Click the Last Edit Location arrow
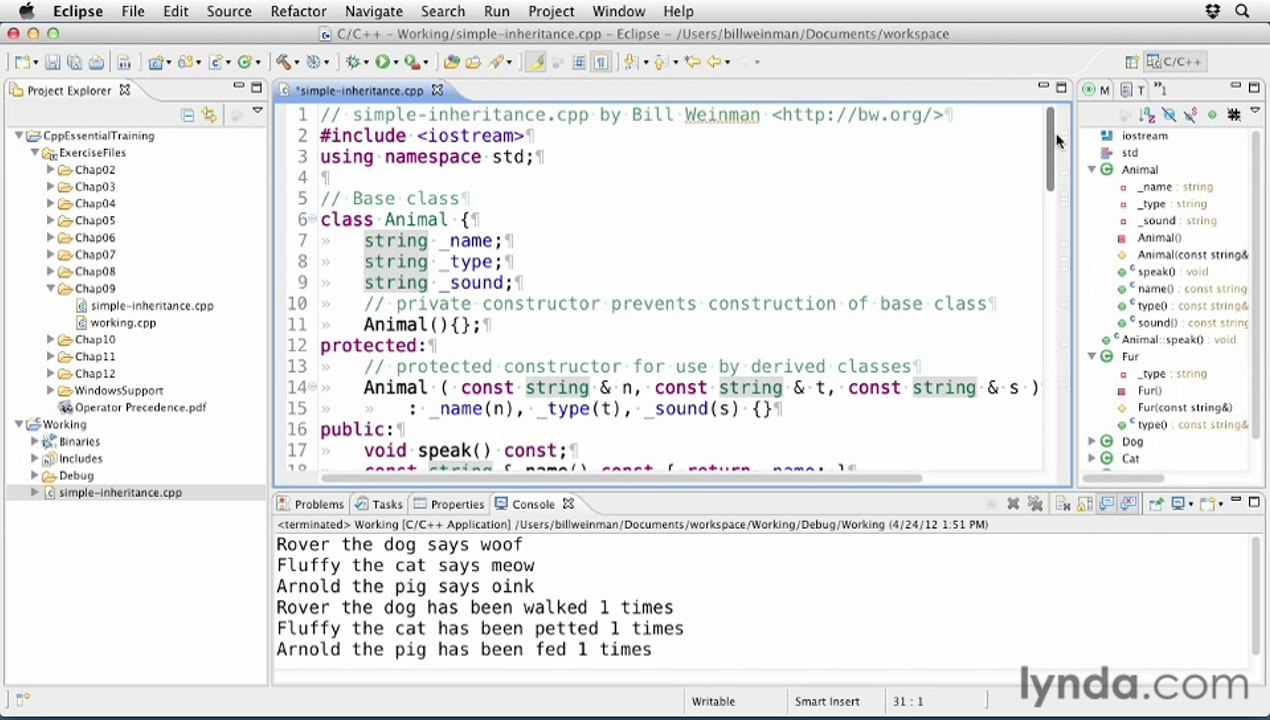1270x720 pixels. 691,62
